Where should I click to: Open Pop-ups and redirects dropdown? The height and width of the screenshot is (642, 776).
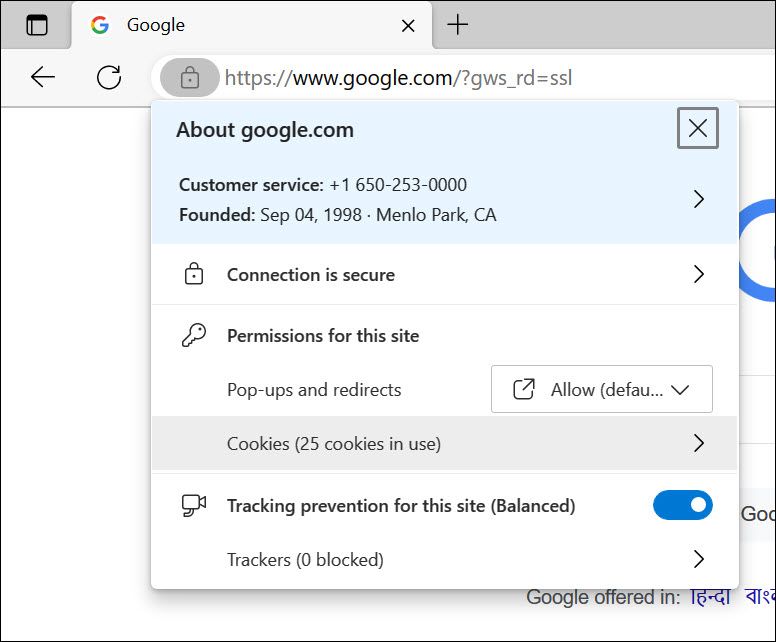[601, 390]
